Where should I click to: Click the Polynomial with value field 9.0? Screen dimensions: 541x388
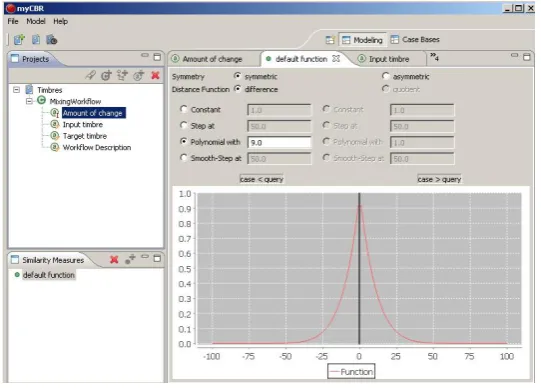279,142
